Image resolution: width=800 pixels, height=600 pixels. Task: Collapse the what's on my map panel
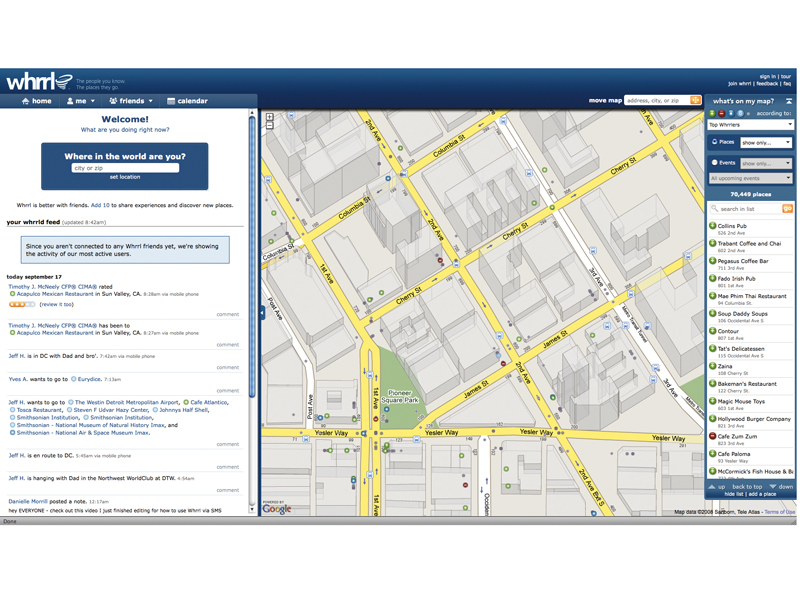pyautogui.click(x=789, y=101)
